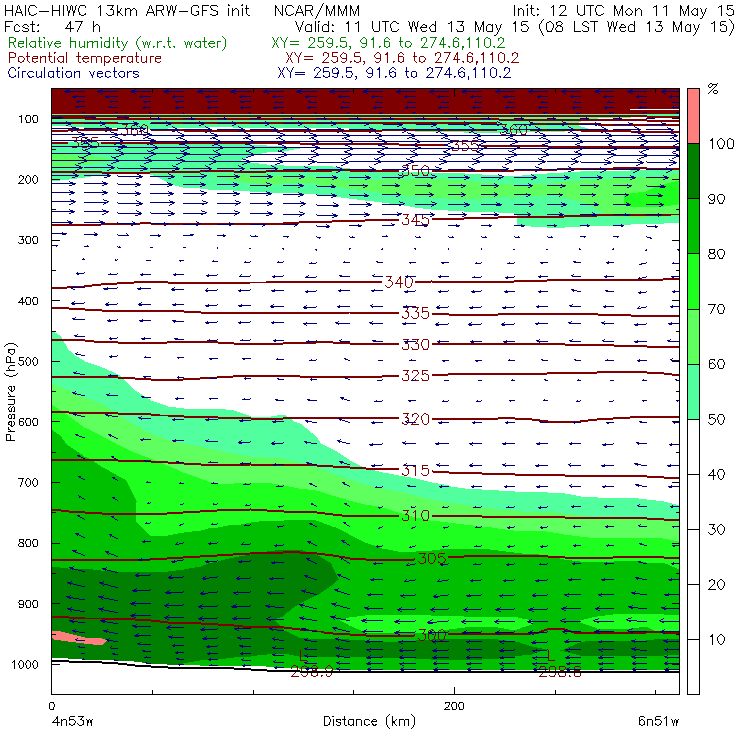740x740 pixels.
Task: Click the 'Distance (km)' axis label
Action: pyautogui.click(x=369, y=721)
